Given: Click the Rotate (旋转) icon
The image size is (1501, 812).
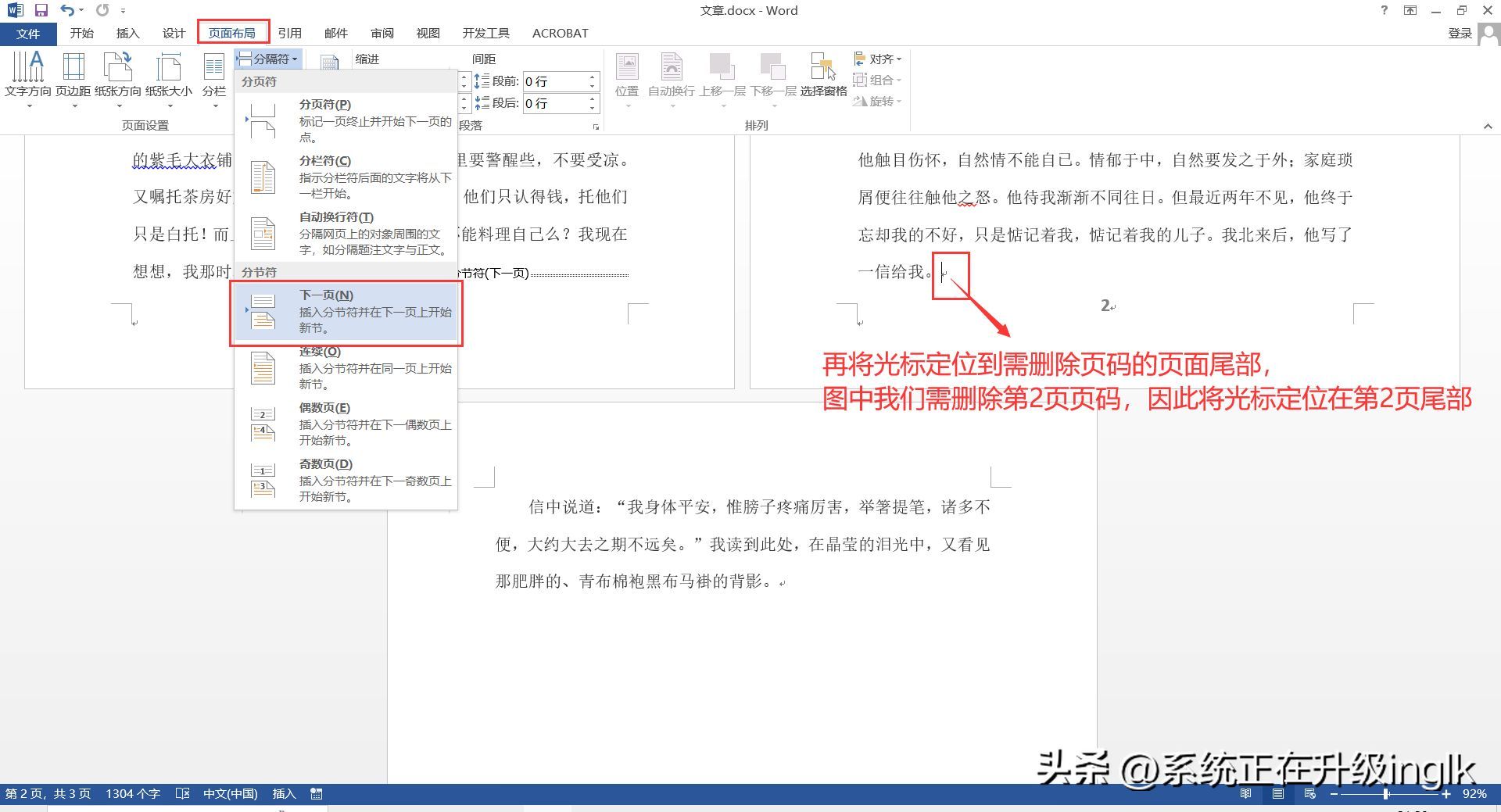Looking at the screenshot, I should pyautogui.click(x=860, y=101).
